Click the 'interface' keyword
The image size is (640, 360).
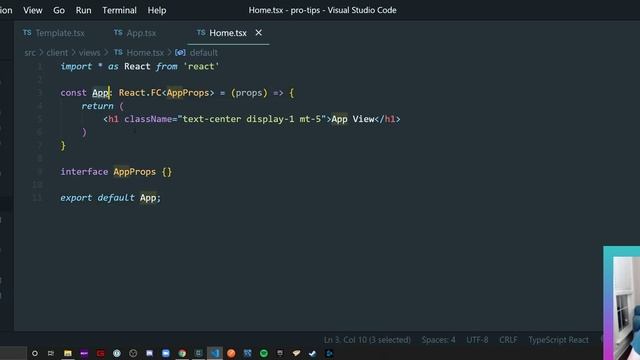84,172
